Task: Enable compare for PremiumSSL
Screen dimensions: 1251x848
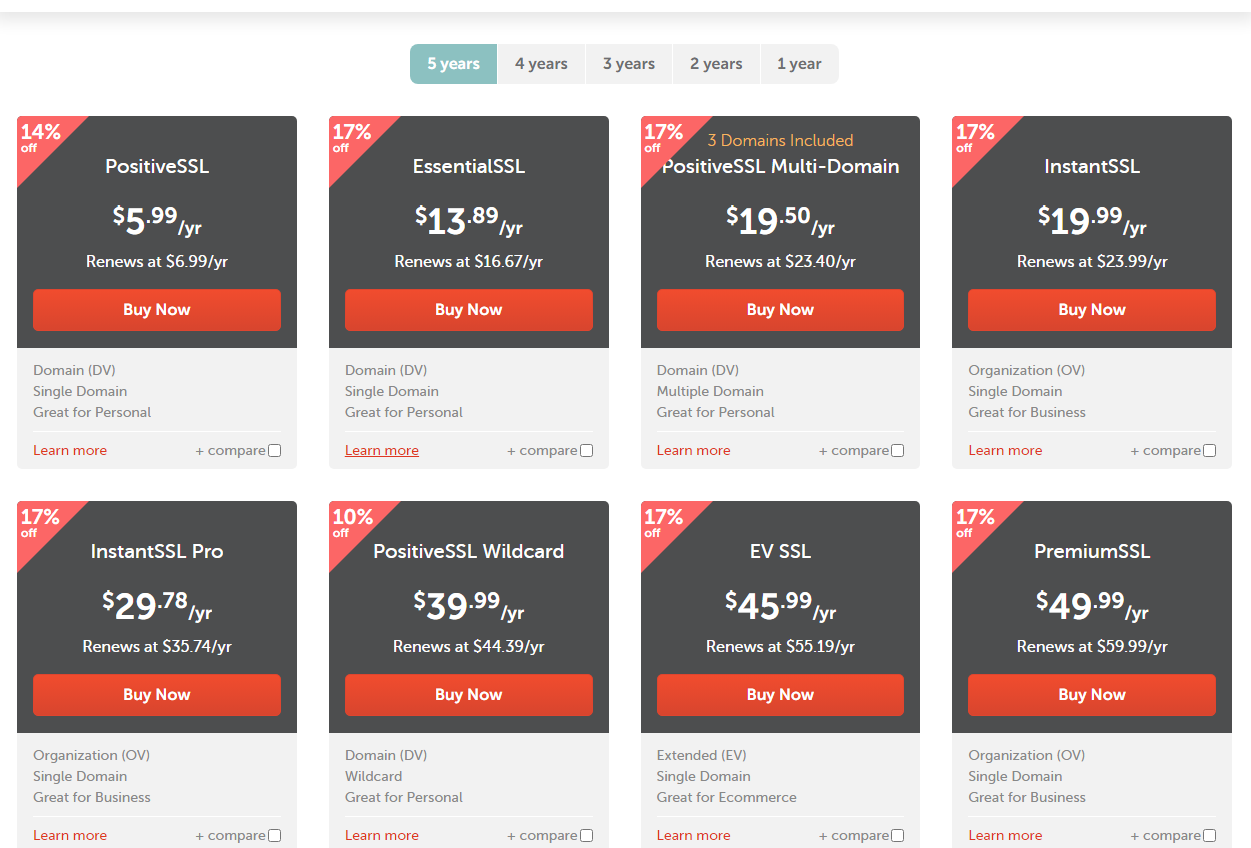Action: [x=1210, y=836]
